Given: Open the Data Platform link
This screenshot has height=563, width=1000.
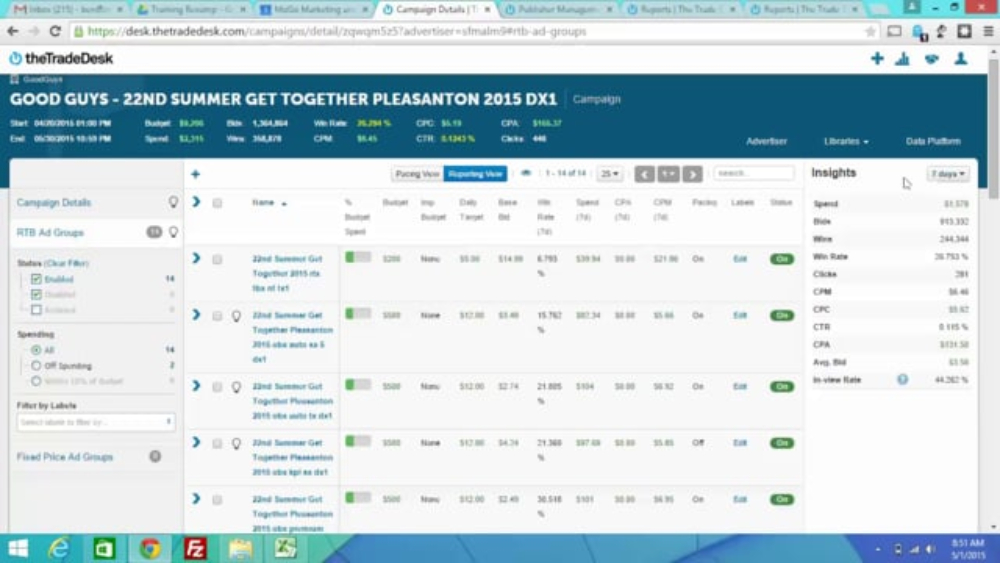Looking at the screenshot, I should [933, 141].
